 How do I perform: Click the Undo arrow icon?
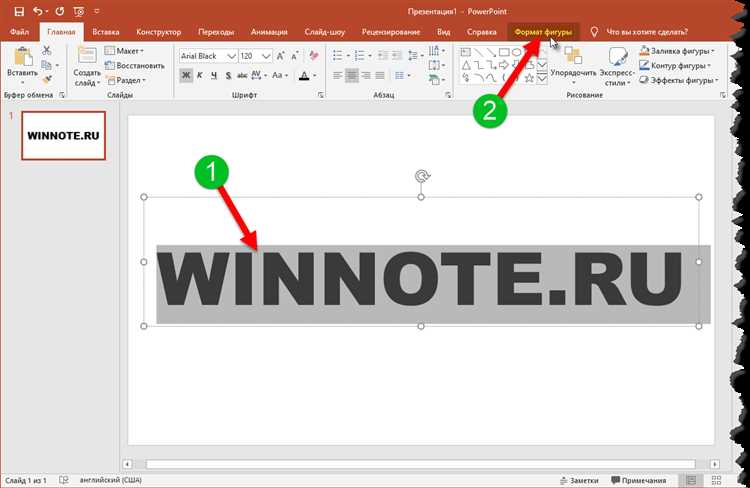(37, 11)
